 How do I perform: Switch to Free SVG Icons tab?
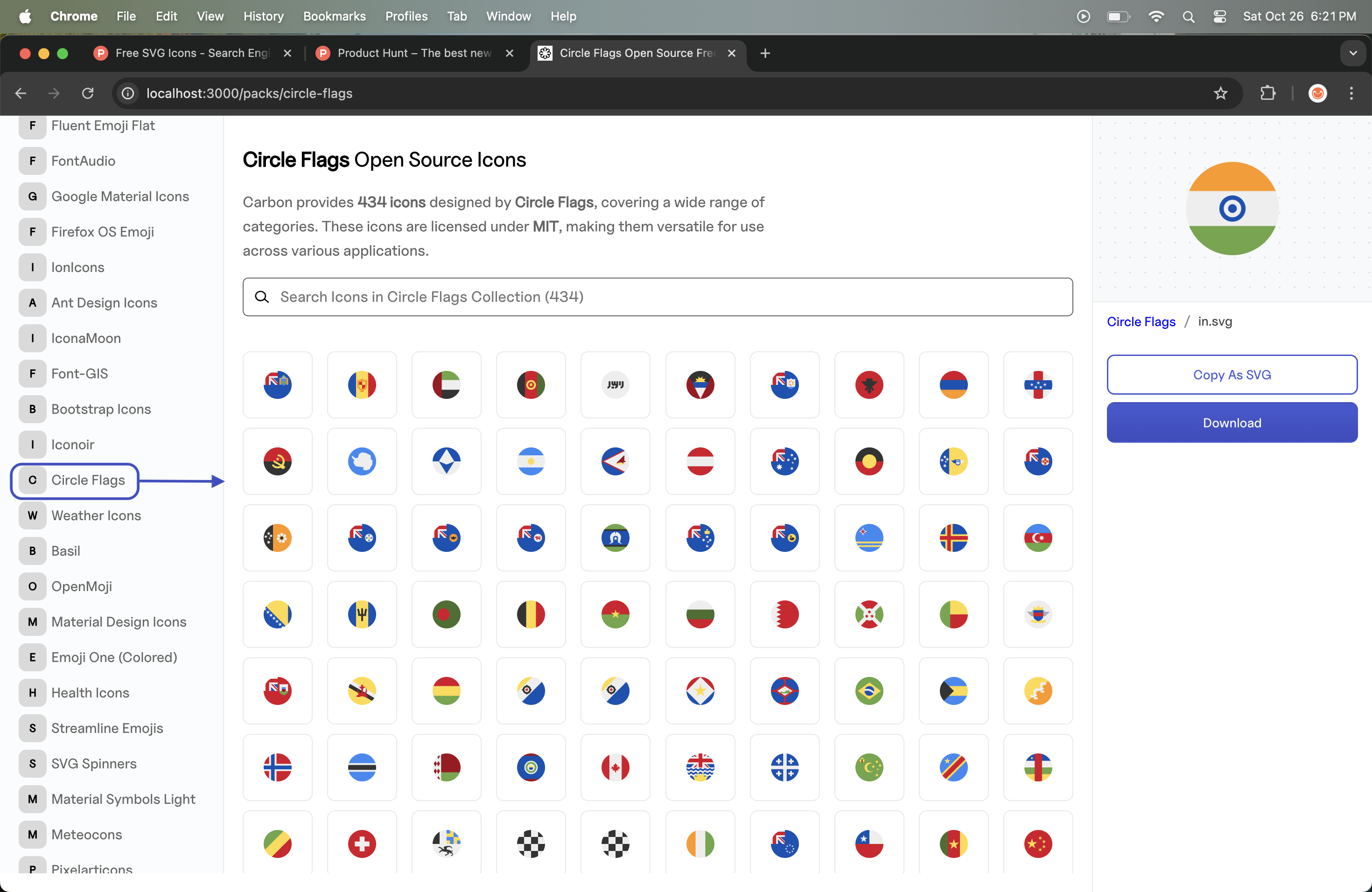coord(193,53)
